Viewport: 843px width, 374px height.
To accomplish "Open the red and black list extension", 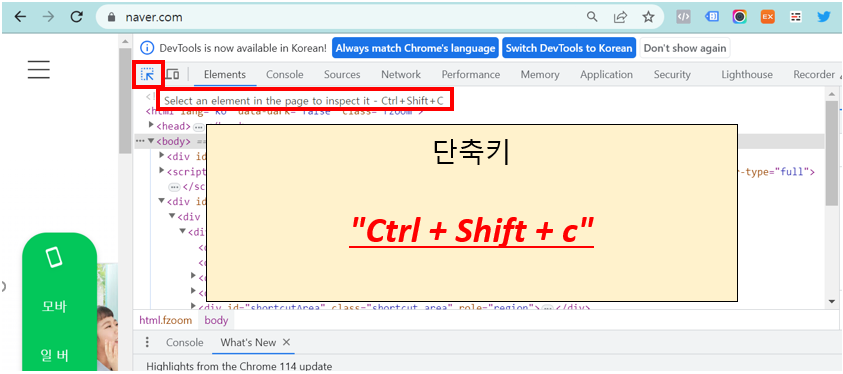I will pyautogui.click(x=796, y=17).
